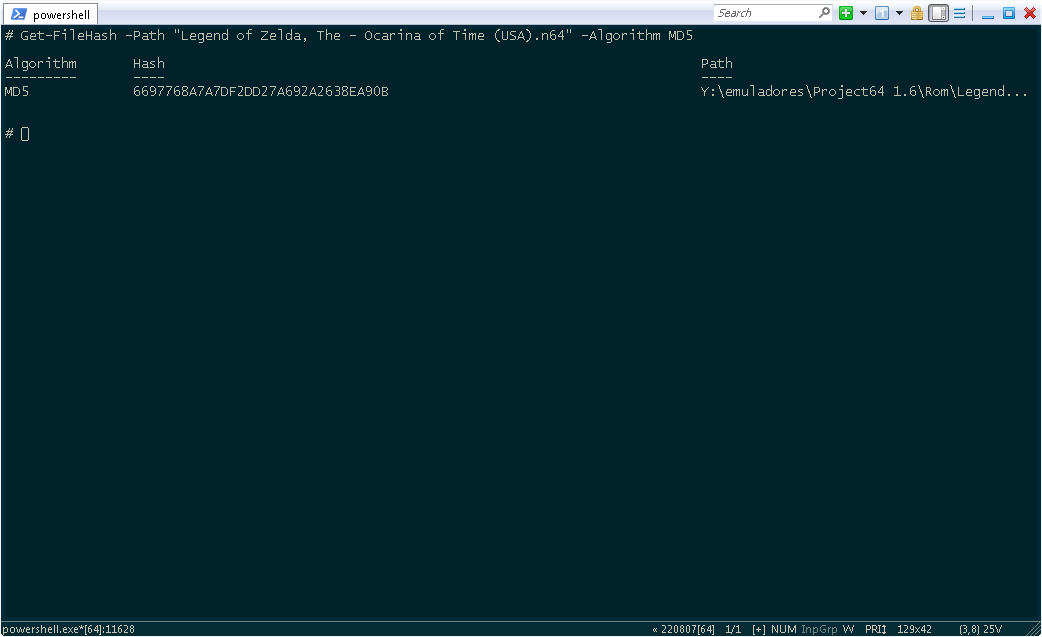Select the powershell tab

tap(52, 15)
